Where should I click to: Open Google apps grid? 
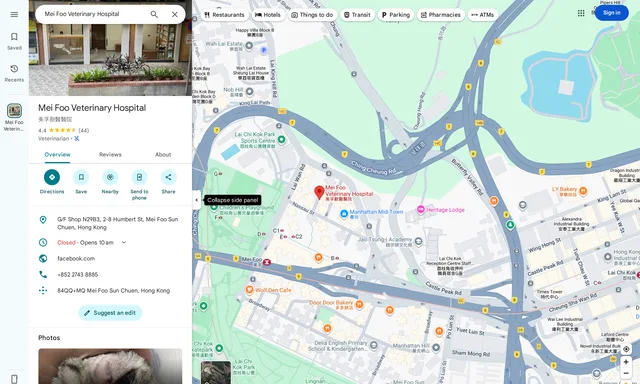[x=581, y=13]
